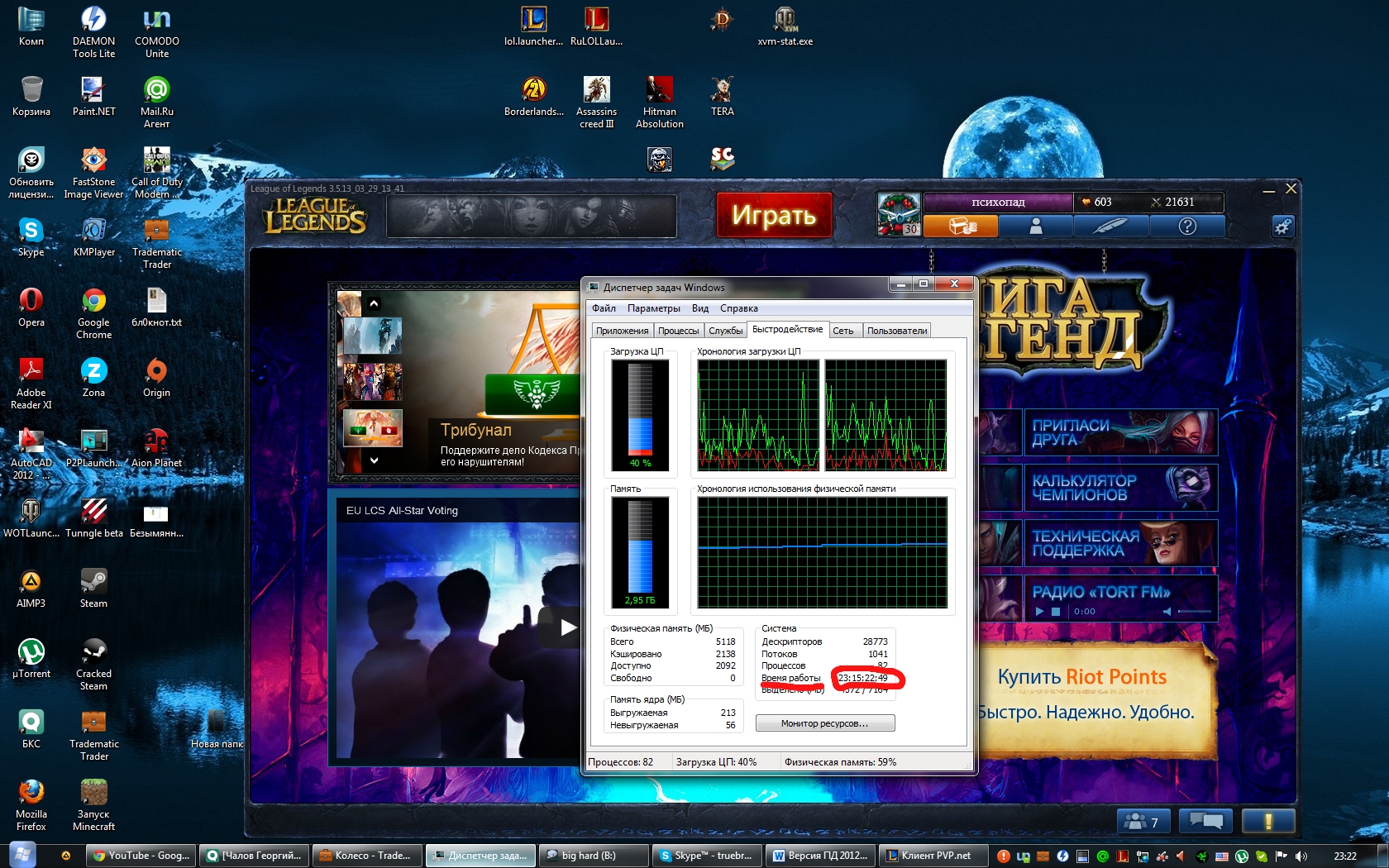Open Tunngle beta desktop icon
This screenshot has height=868, width=1389.
coord(93,517)
